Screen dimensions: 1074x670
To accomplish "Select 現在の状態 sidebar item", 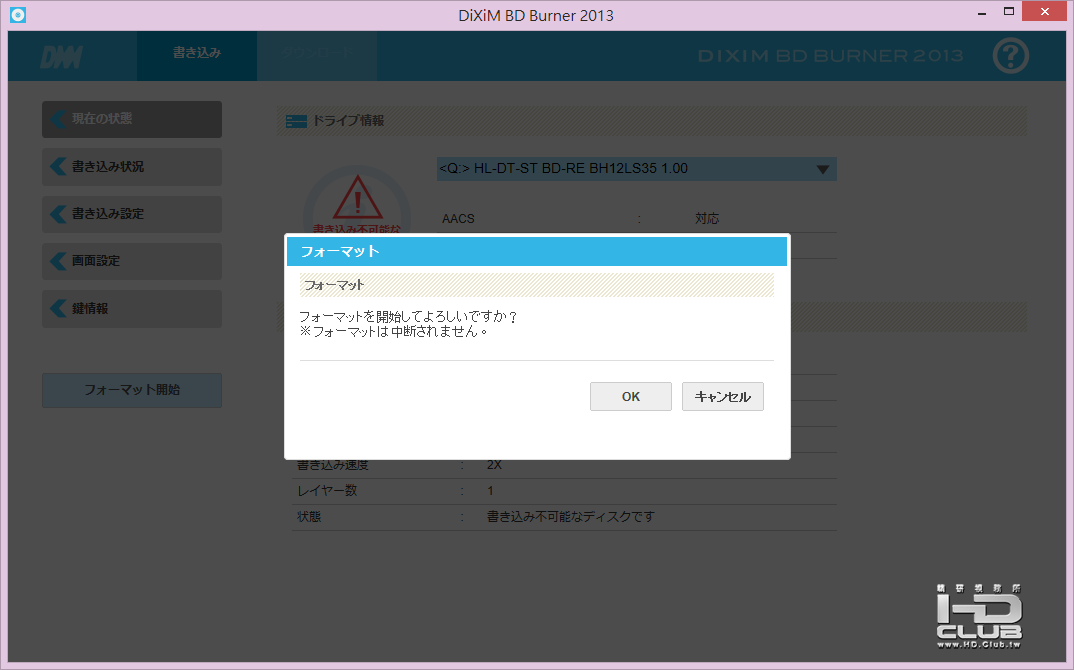I will (132, 119).
